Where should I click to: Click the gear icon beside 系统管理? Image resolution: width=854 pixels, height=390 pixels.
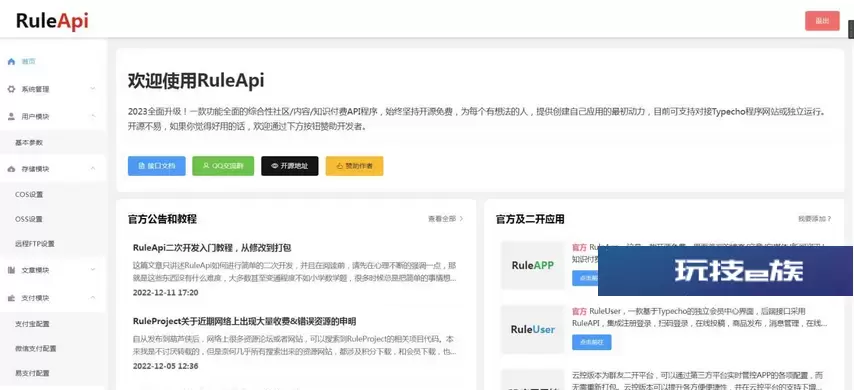tap(11, 89)
